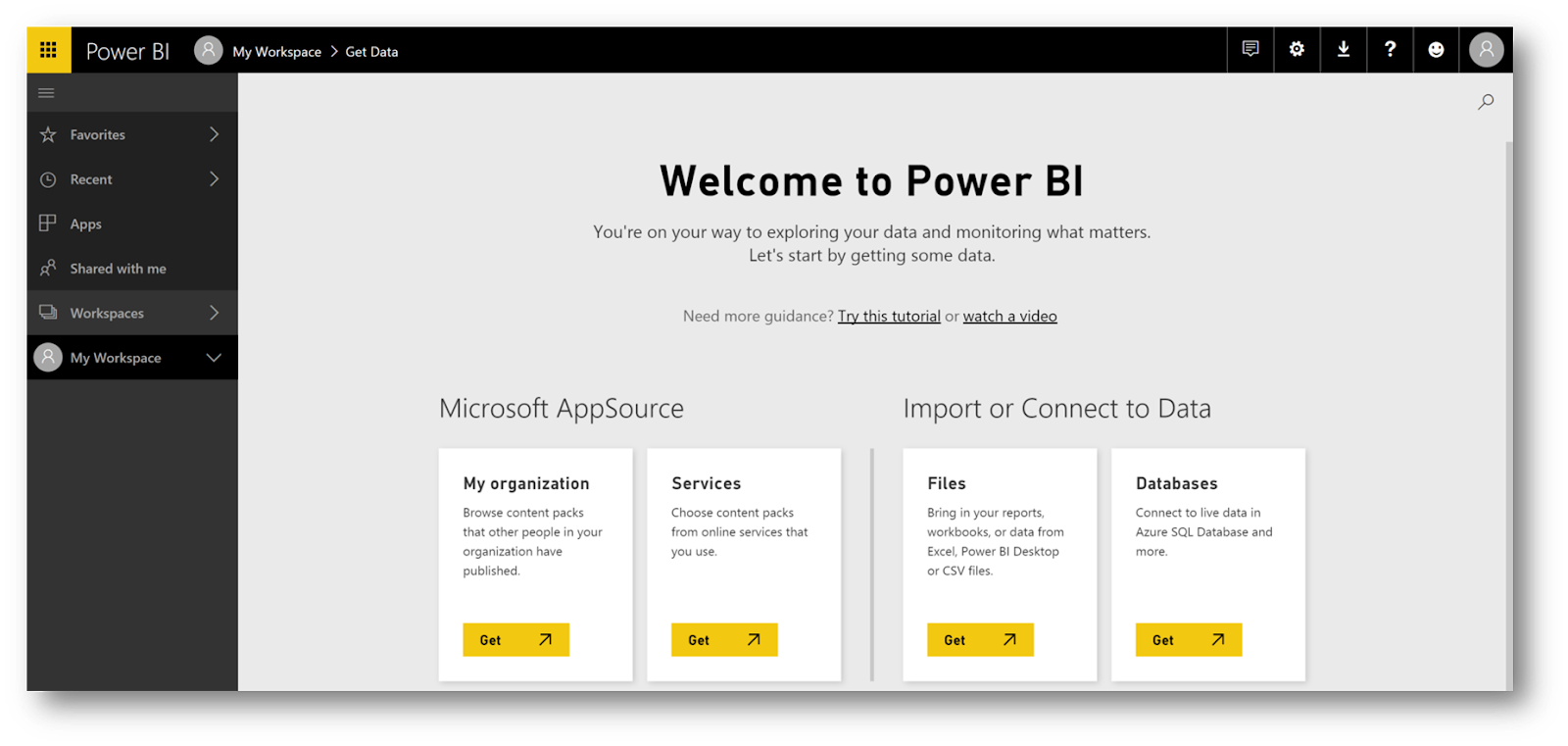
Task: Click My Workspace avatar in sidebar
Action: click(48, 358)
